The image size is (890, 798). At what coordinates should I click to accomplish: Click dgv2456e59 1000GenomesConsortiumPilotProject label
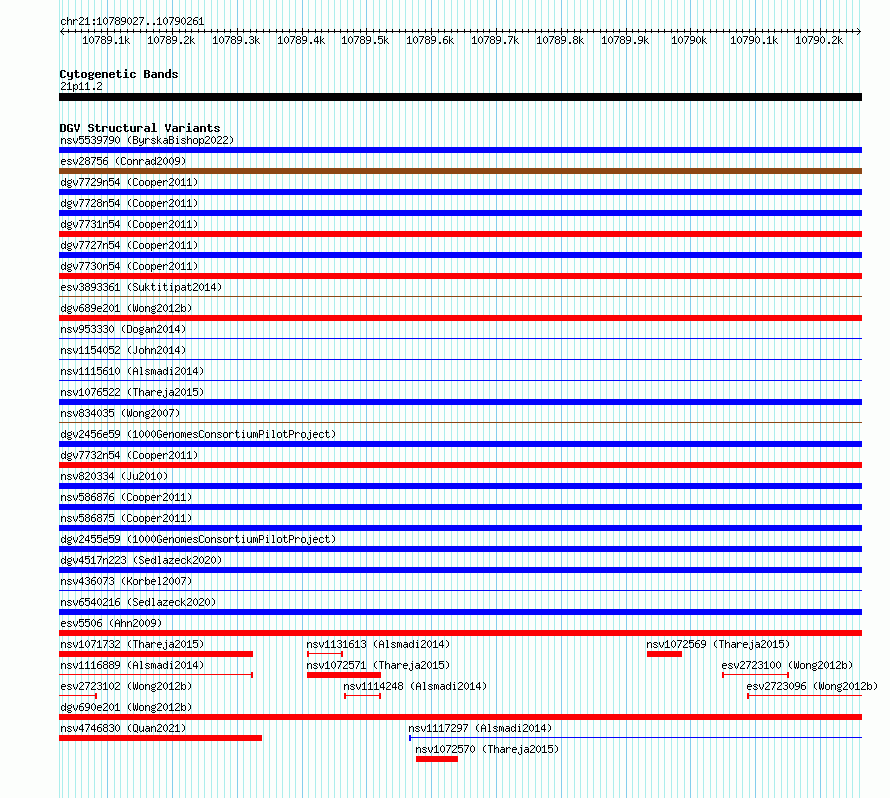click(x=198, y=434)
